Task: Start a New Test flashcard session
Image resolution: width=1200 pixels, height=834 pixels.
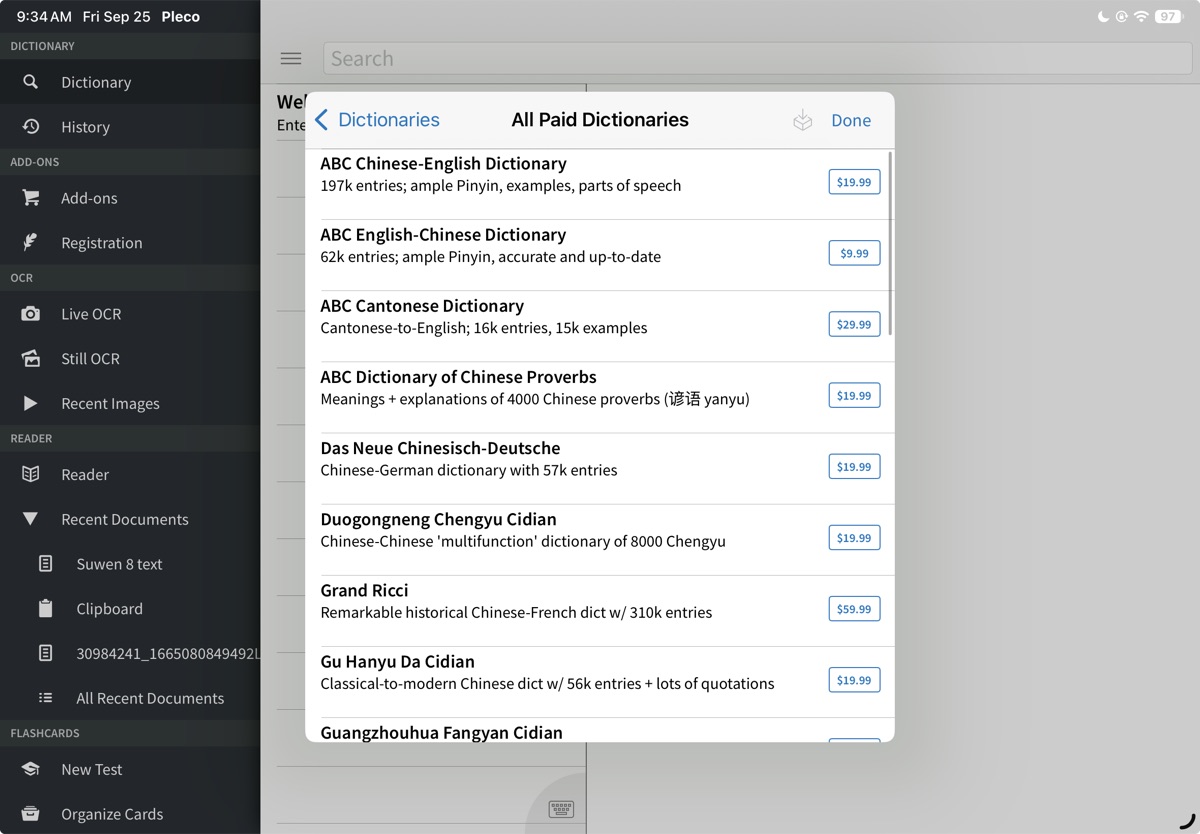Action: 130,769
